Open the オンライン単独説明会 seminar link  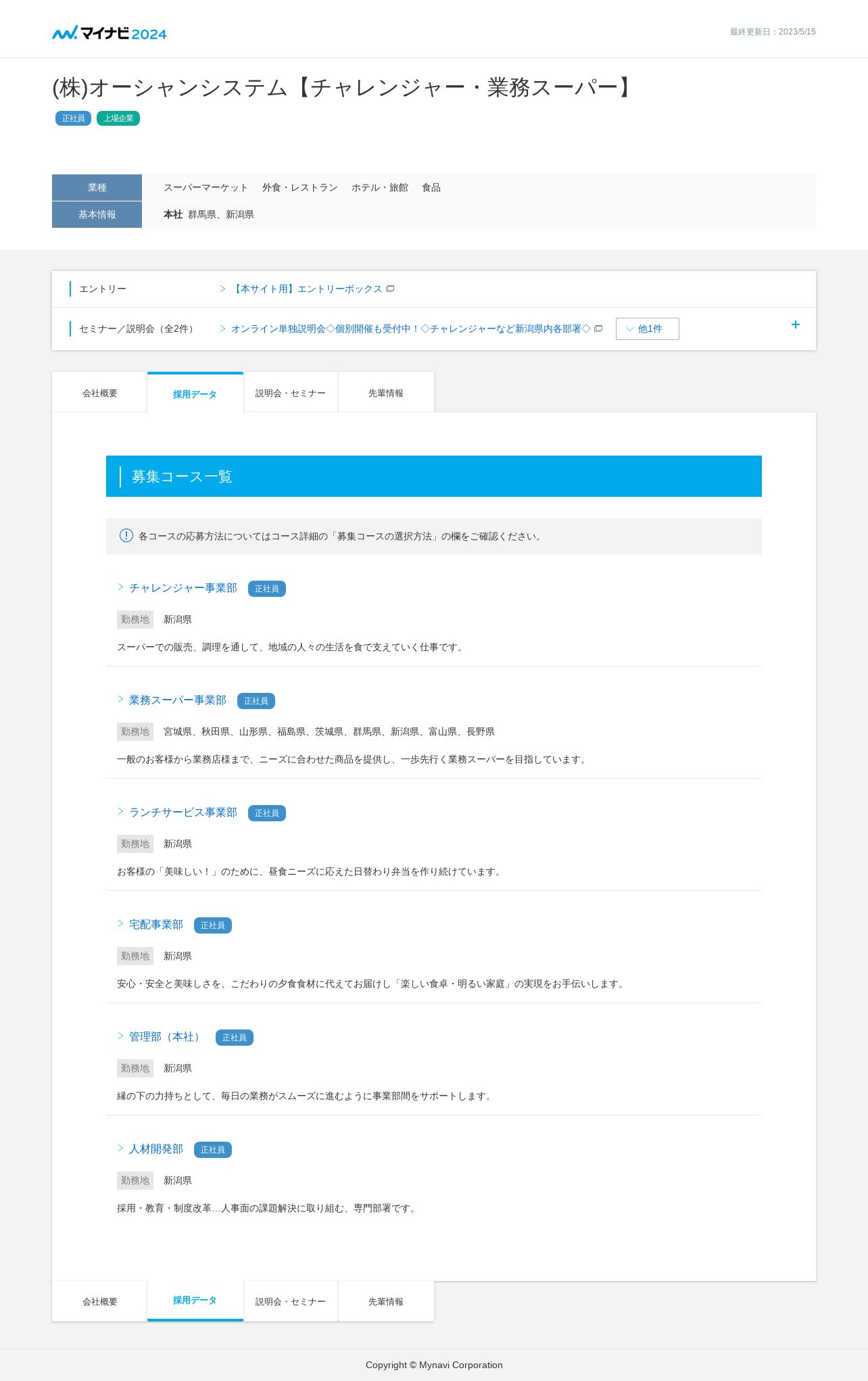tap(411, 329)
